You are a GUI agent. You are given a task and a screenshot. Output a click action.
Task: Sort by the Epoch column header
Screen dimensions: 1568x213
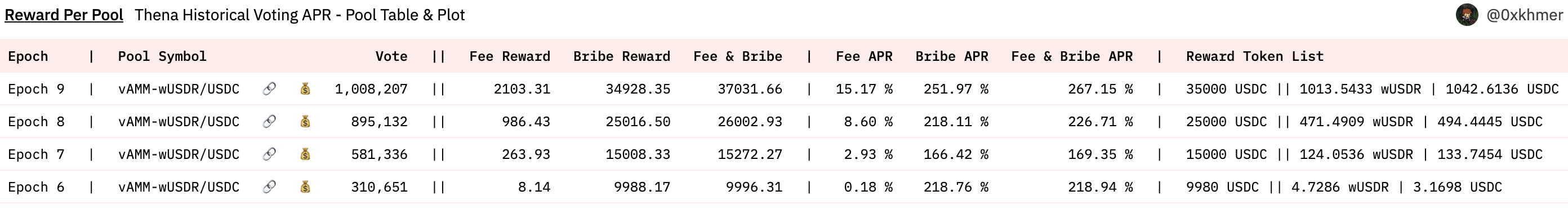[28, 56]
